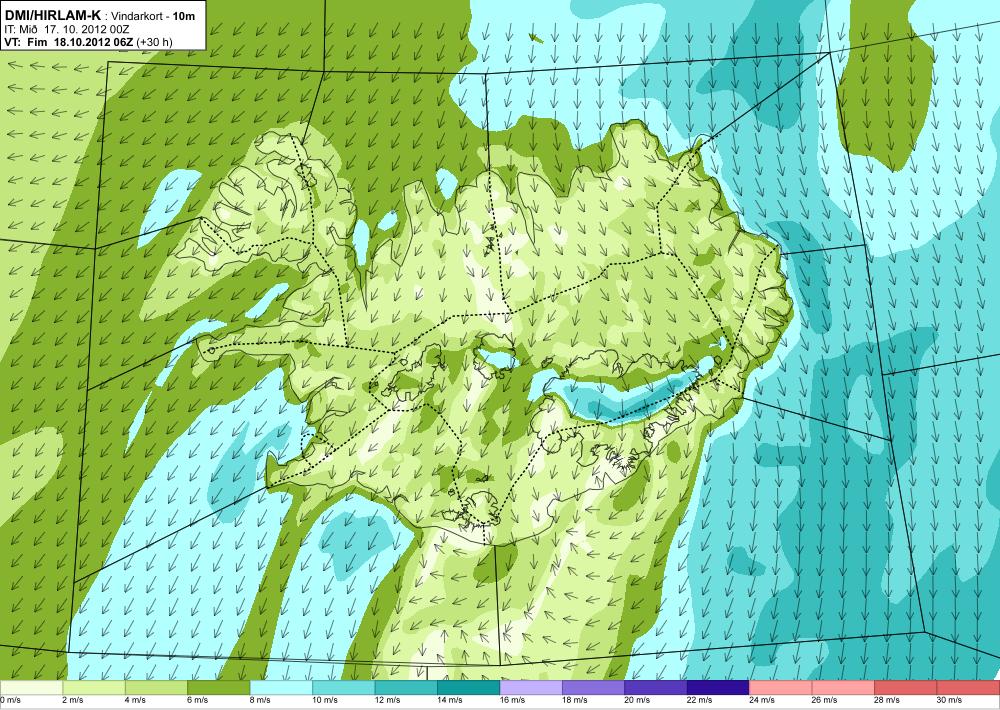The height and width of the screenshot is (710, 1000).
Task: Click the "Vindarkort - 10m" label
Action: click(154, 16)
